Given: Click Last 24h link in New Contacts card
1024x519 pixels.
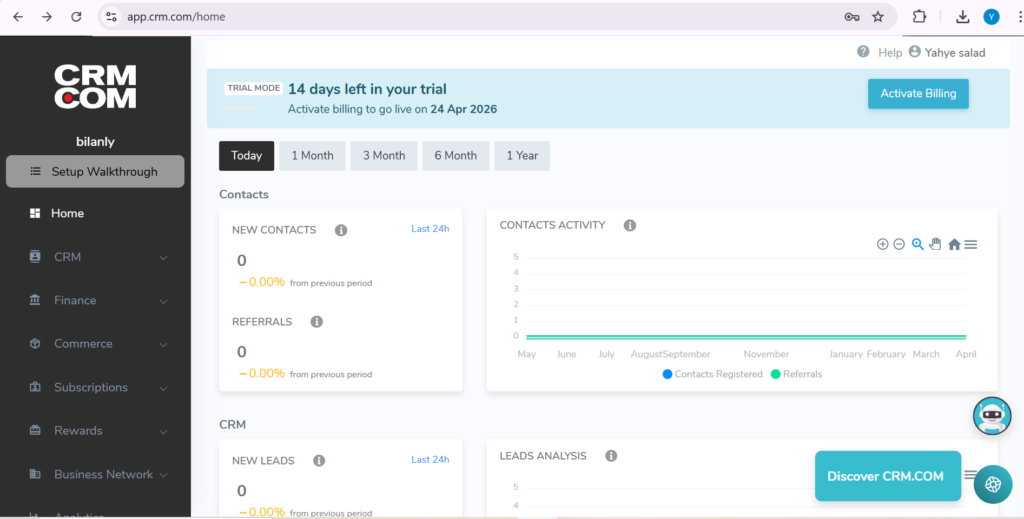Looking at the screenshot, I should [x=430, y=228].
